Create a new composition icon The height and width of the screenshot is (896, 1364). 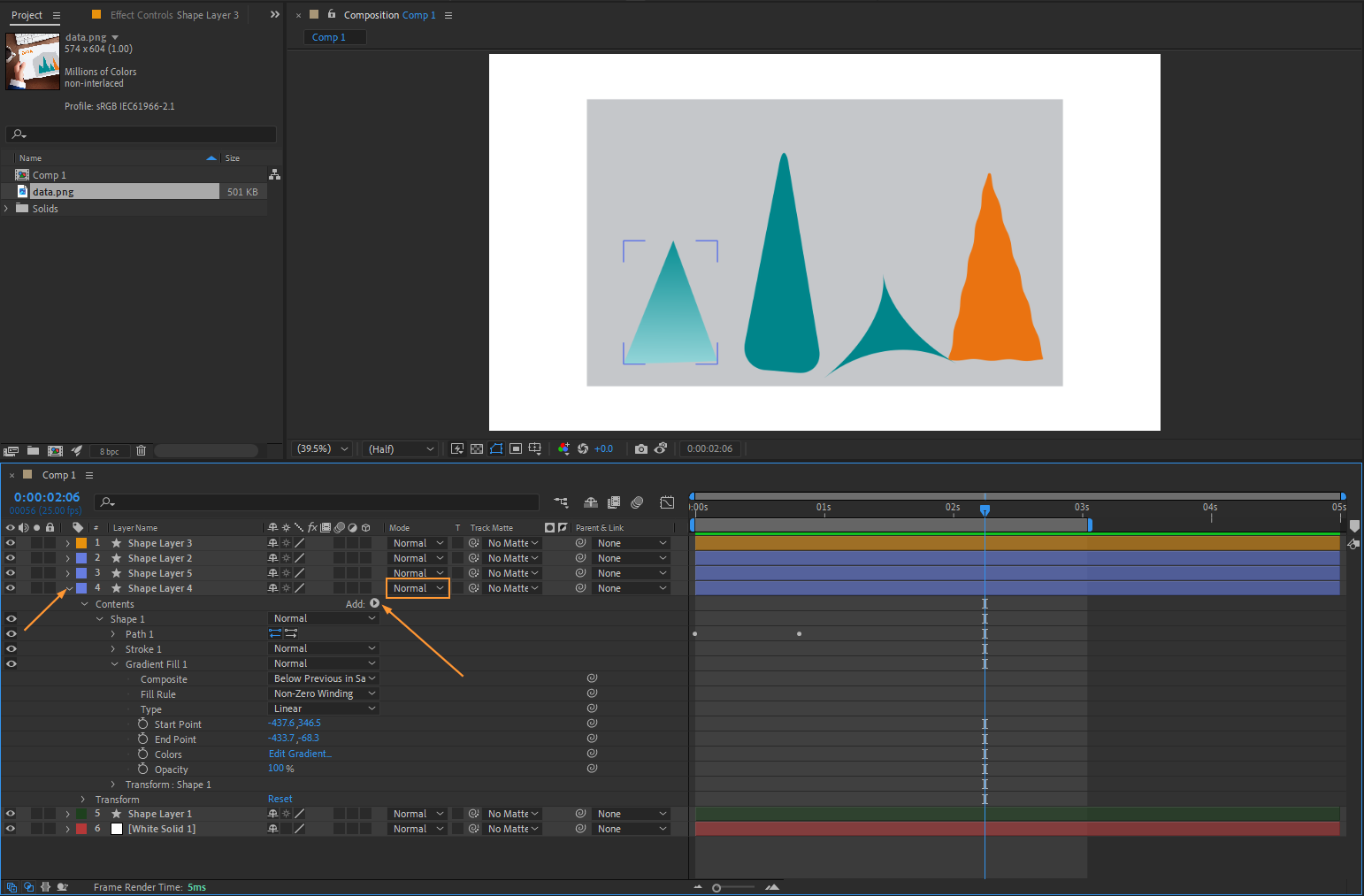(55, 450)
